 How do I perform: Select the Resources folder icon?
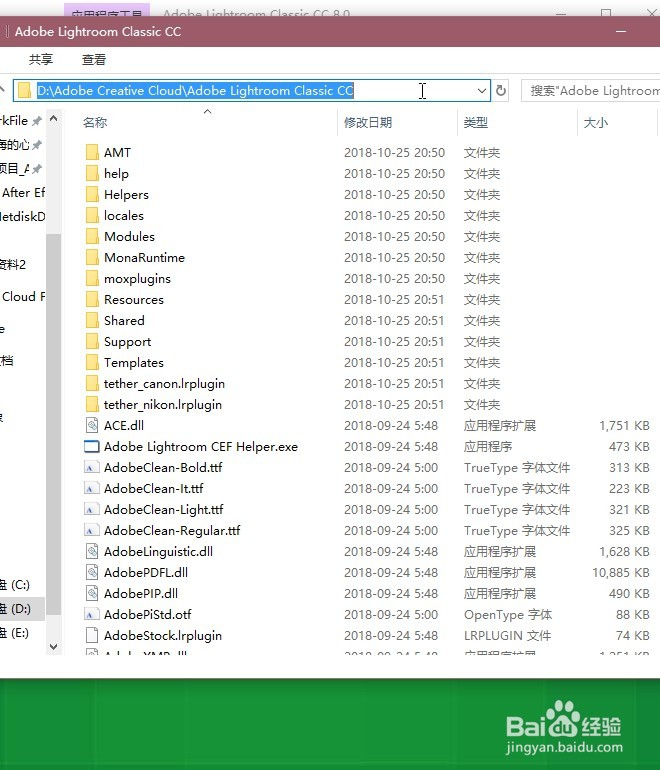tap(92, 300)
